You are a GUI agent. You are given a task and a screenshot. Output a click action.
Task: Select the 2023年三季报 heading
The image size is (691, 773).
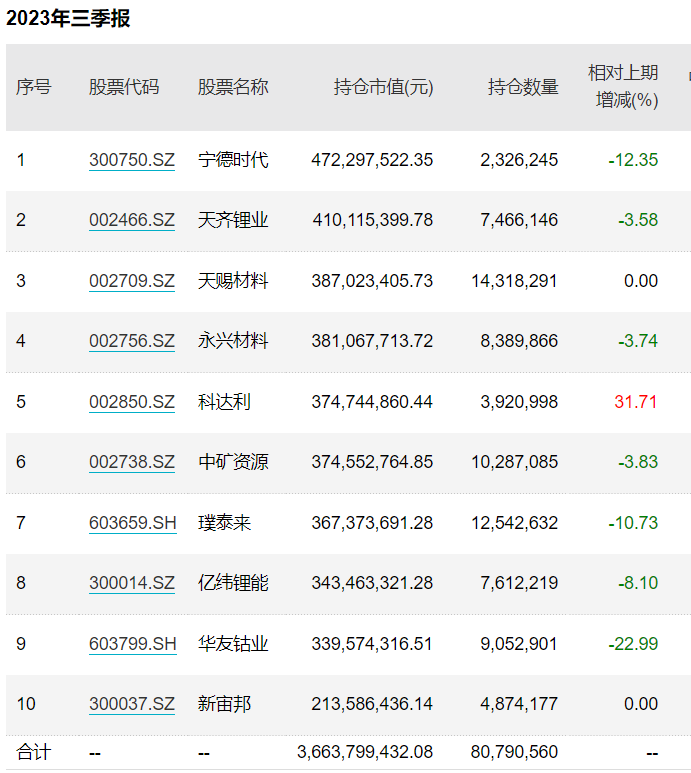click(x=68, y=18)
